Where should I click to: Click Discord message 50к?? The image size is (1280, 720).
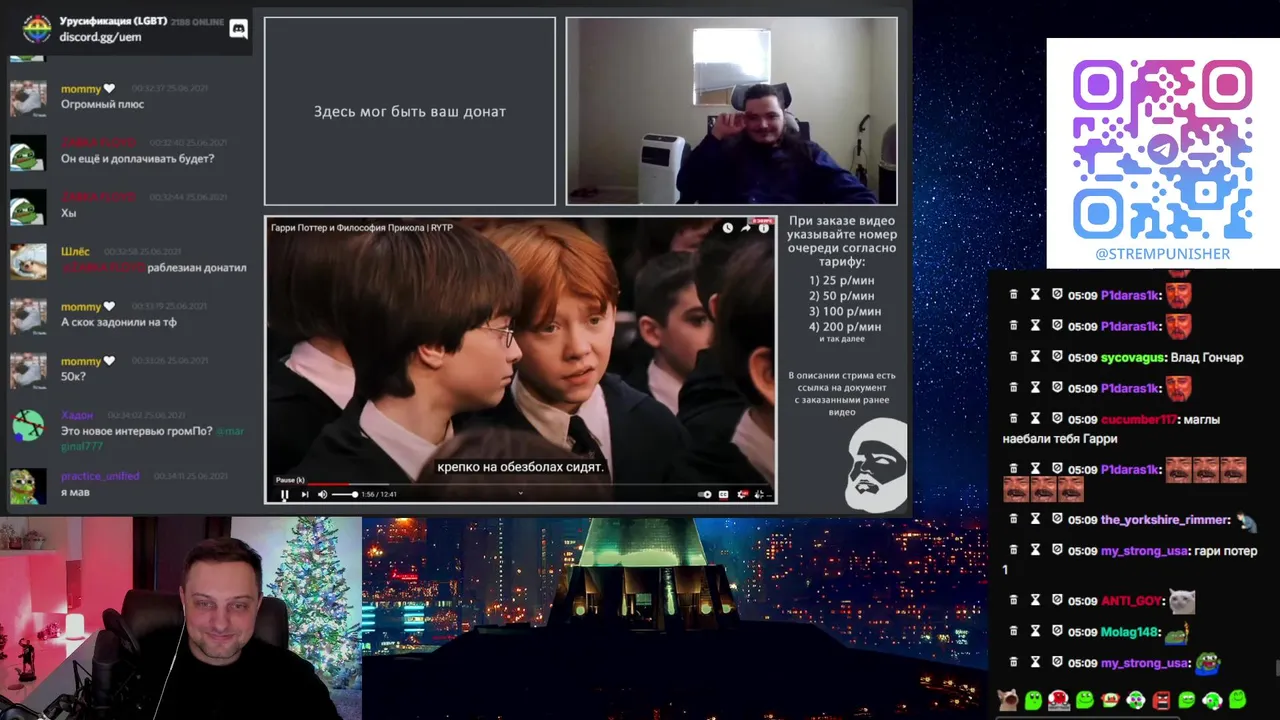click(73, 376)
